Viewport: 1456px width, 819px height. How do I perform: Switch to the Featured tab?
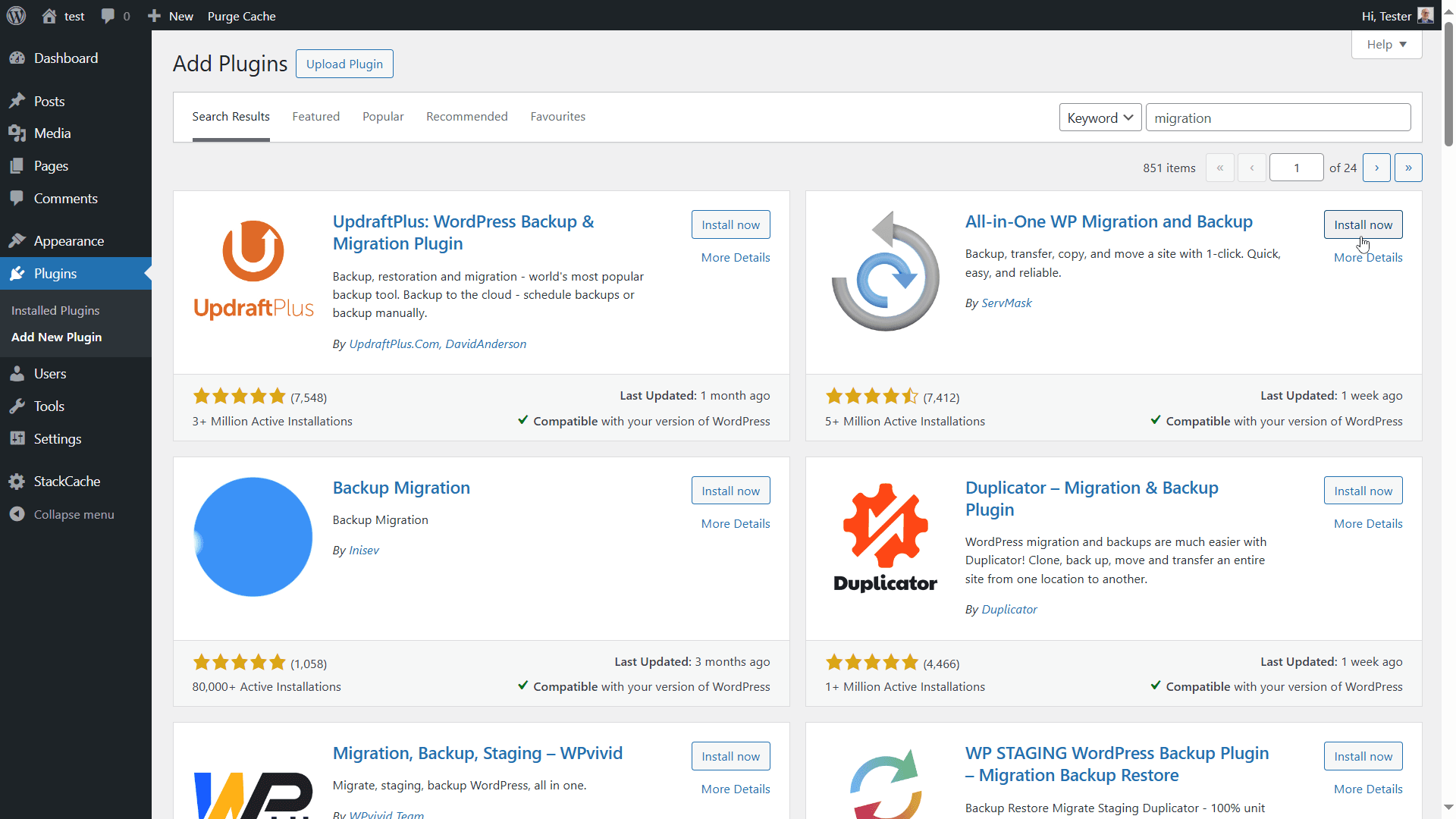[x=316, y=116]
